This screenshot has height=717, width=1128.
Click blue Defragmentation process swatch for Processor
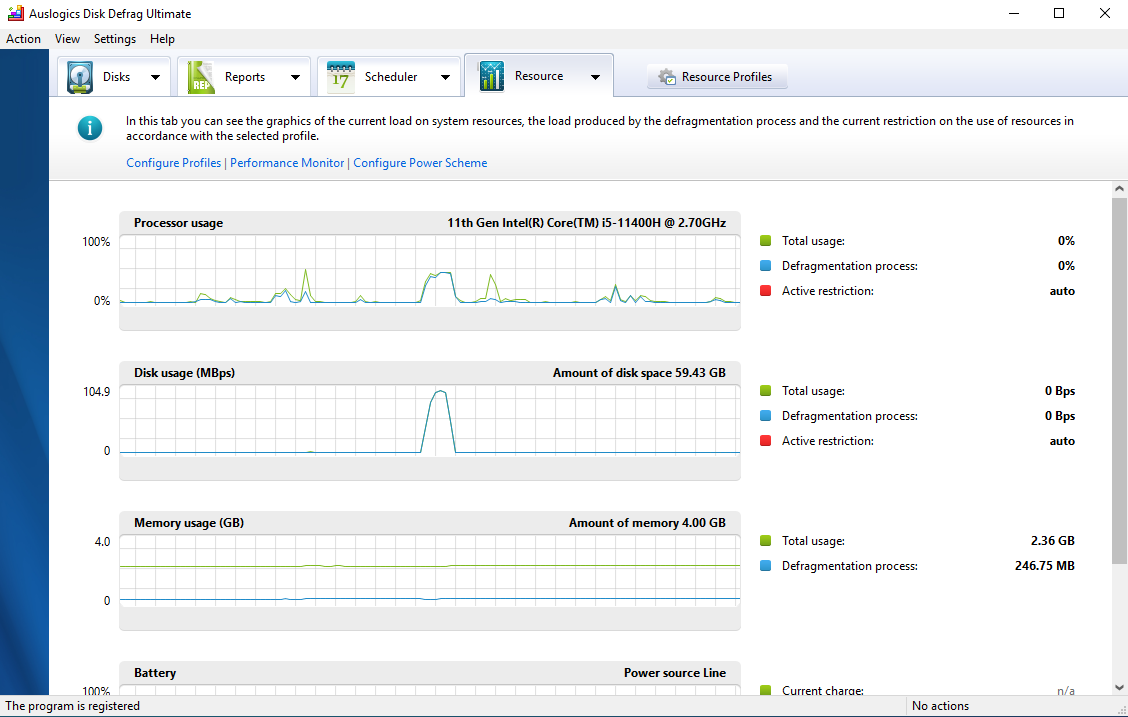coord(765,266)
